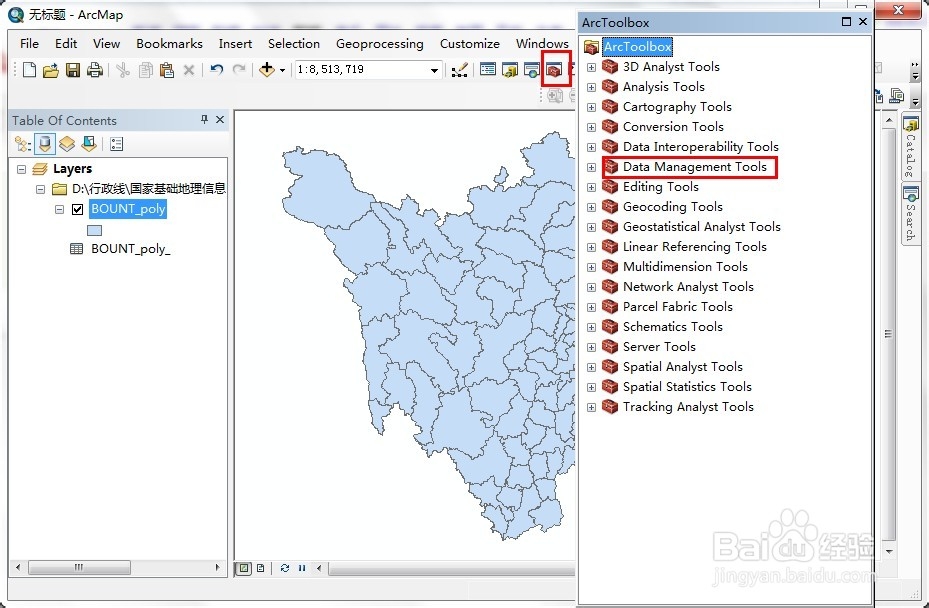Image resolution: width=929 pixels, height=608 pixels.
Task: Switch to Layout View
Action: pyautogui.click(x=261, y=568)
